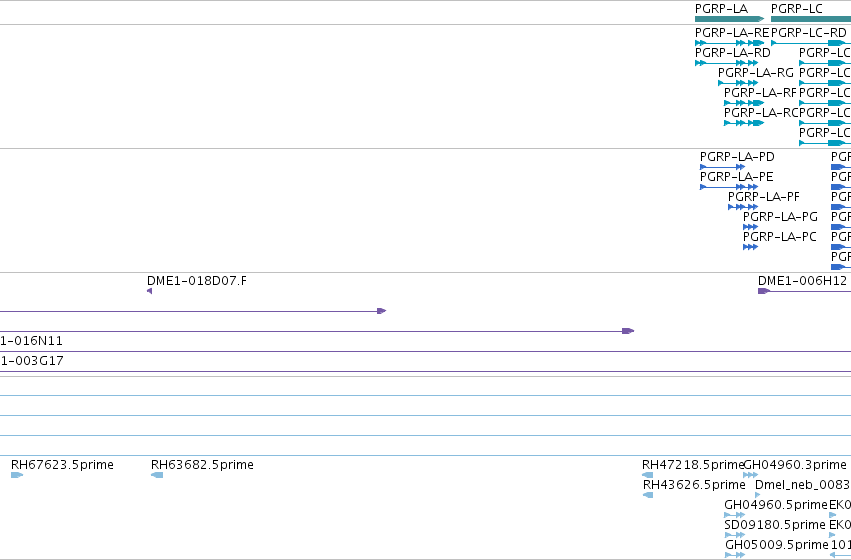Viewport: 851px width, 560px height.
Task: Click the PGRP-LA gene name label
Action: click(721, 9)
